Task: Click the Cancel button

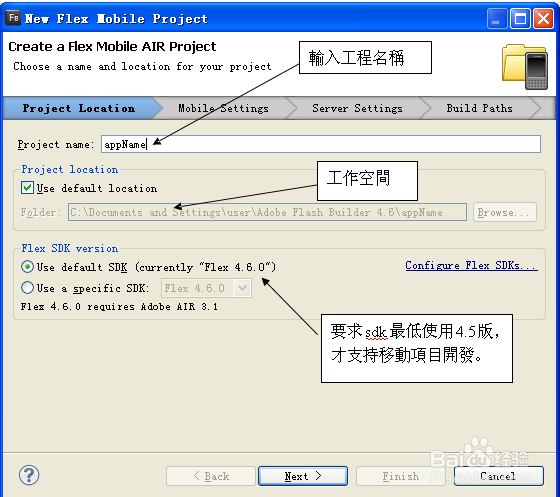Action: coord(499,476)
